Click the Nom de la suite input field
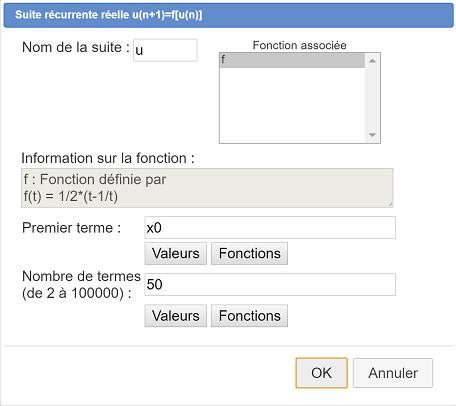This screenshot has width=456, height=406. [x=165, y=50]
